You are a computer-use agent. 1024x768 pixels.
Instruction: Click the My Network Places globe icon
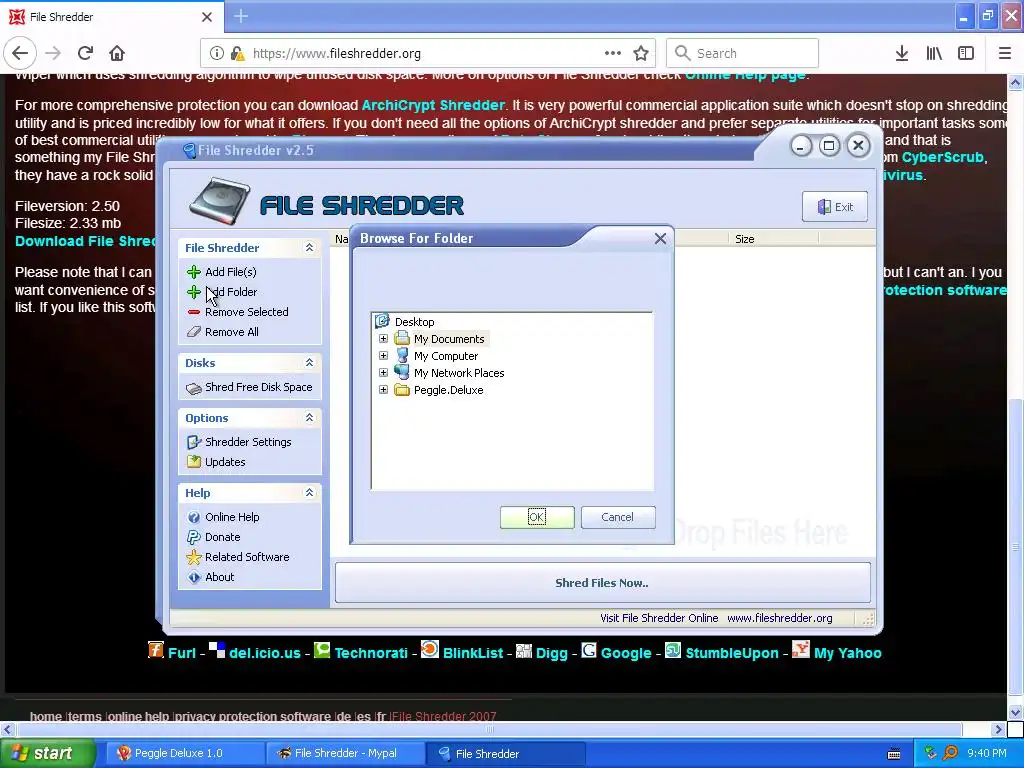coord(402,372)
